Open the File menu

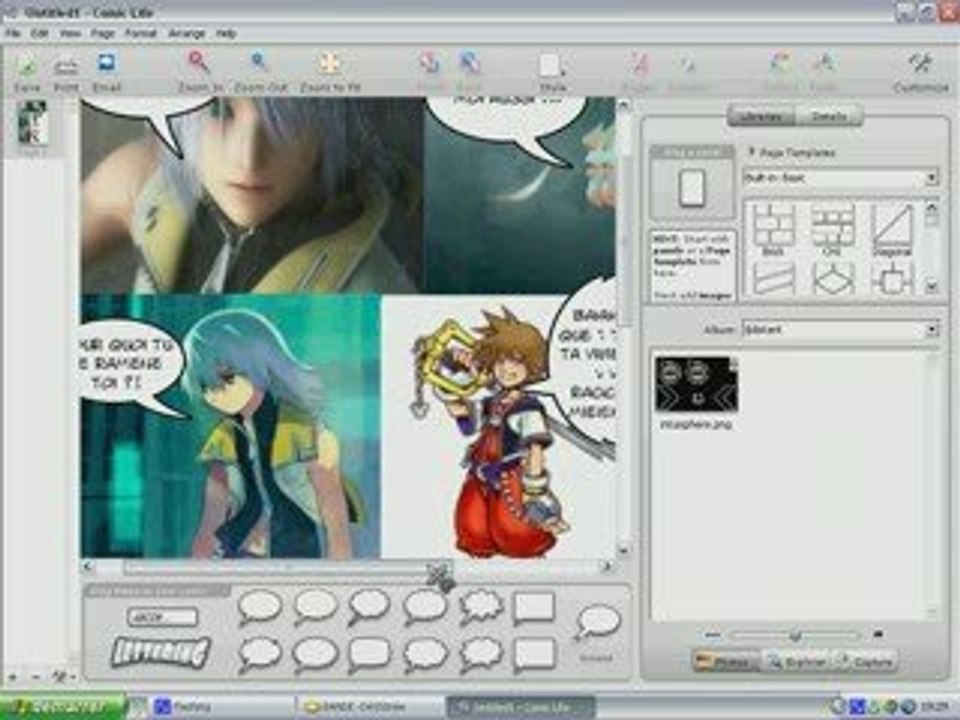[13, 33]
